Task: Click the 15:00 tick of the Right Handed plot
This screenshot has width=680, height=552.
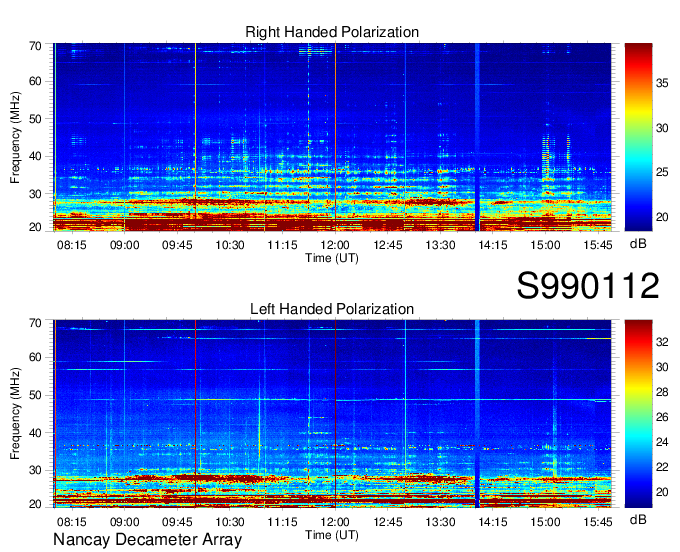Action: (x=545, y=245)
